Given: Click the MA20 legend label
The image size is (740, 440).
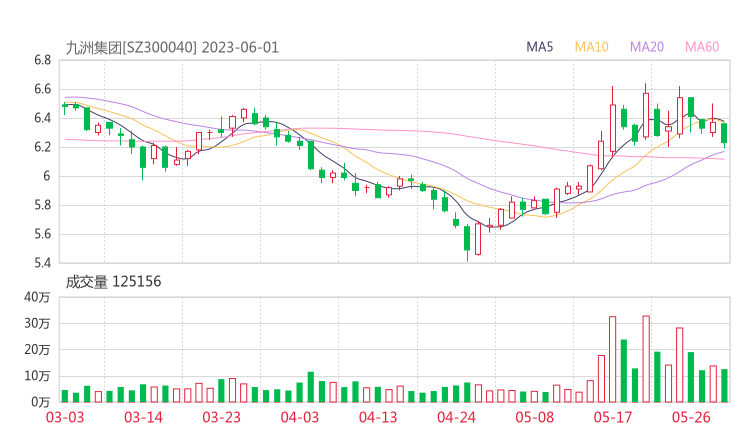Looking at the screenshot, I should tap(647, 47).
